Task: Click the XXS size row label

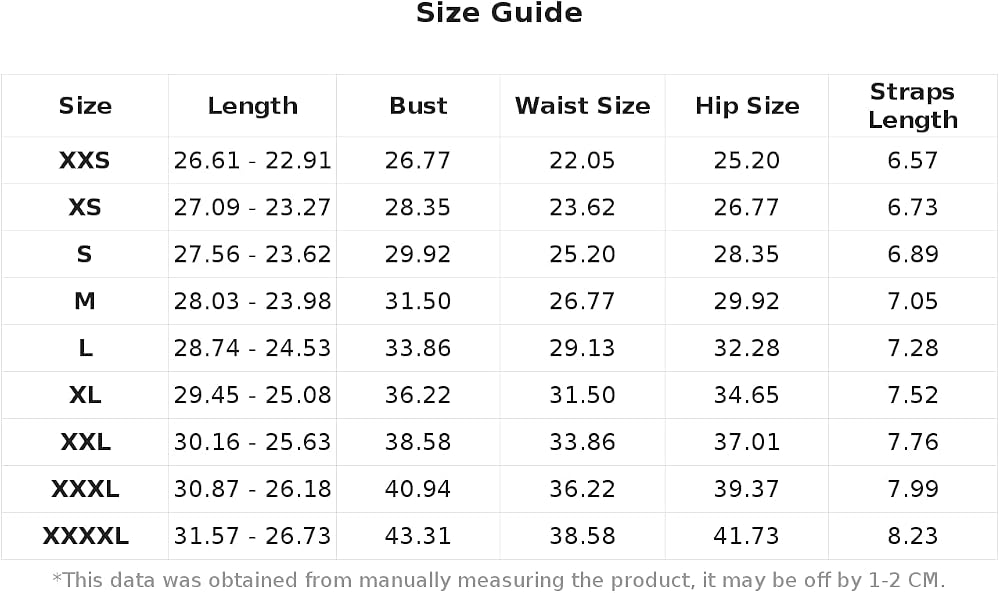Action: 85,160
